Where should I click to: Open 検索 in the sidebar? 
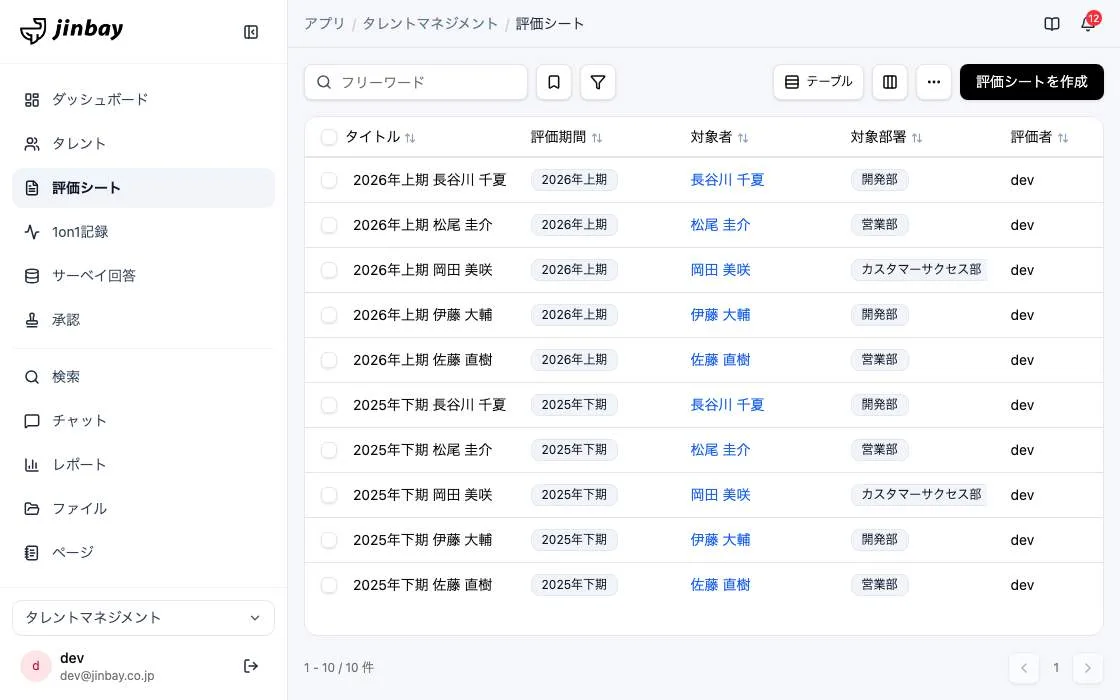[x=144, y=376]
